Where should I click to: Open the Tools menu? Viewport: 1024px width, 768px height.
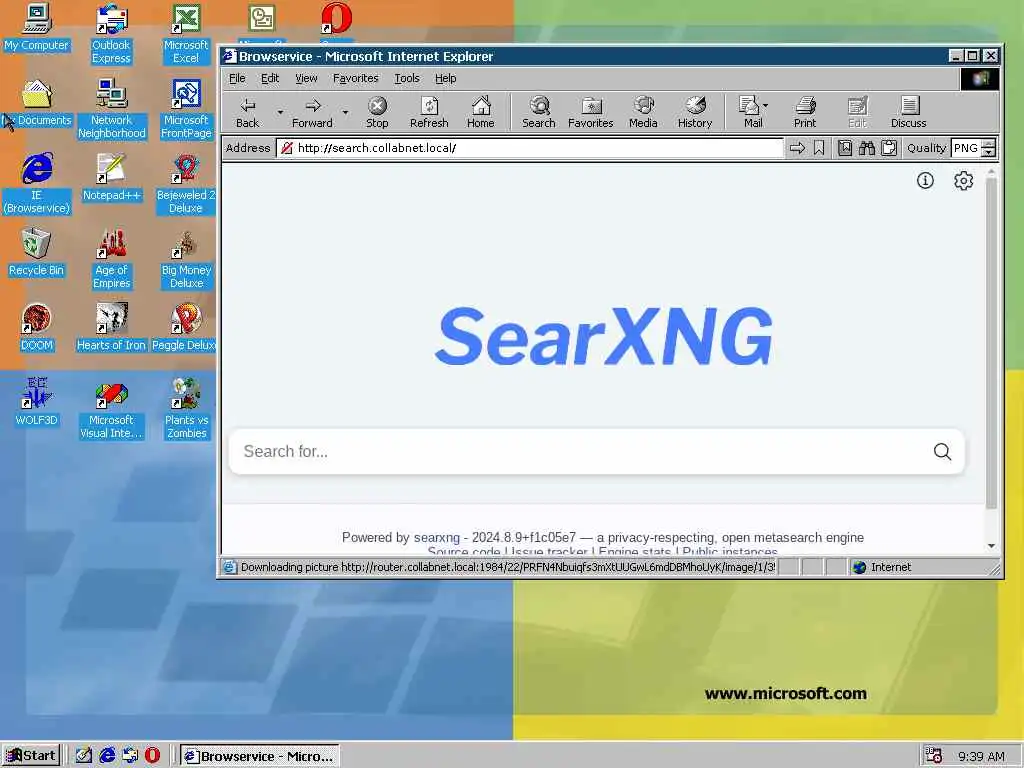tap(407, 78)
